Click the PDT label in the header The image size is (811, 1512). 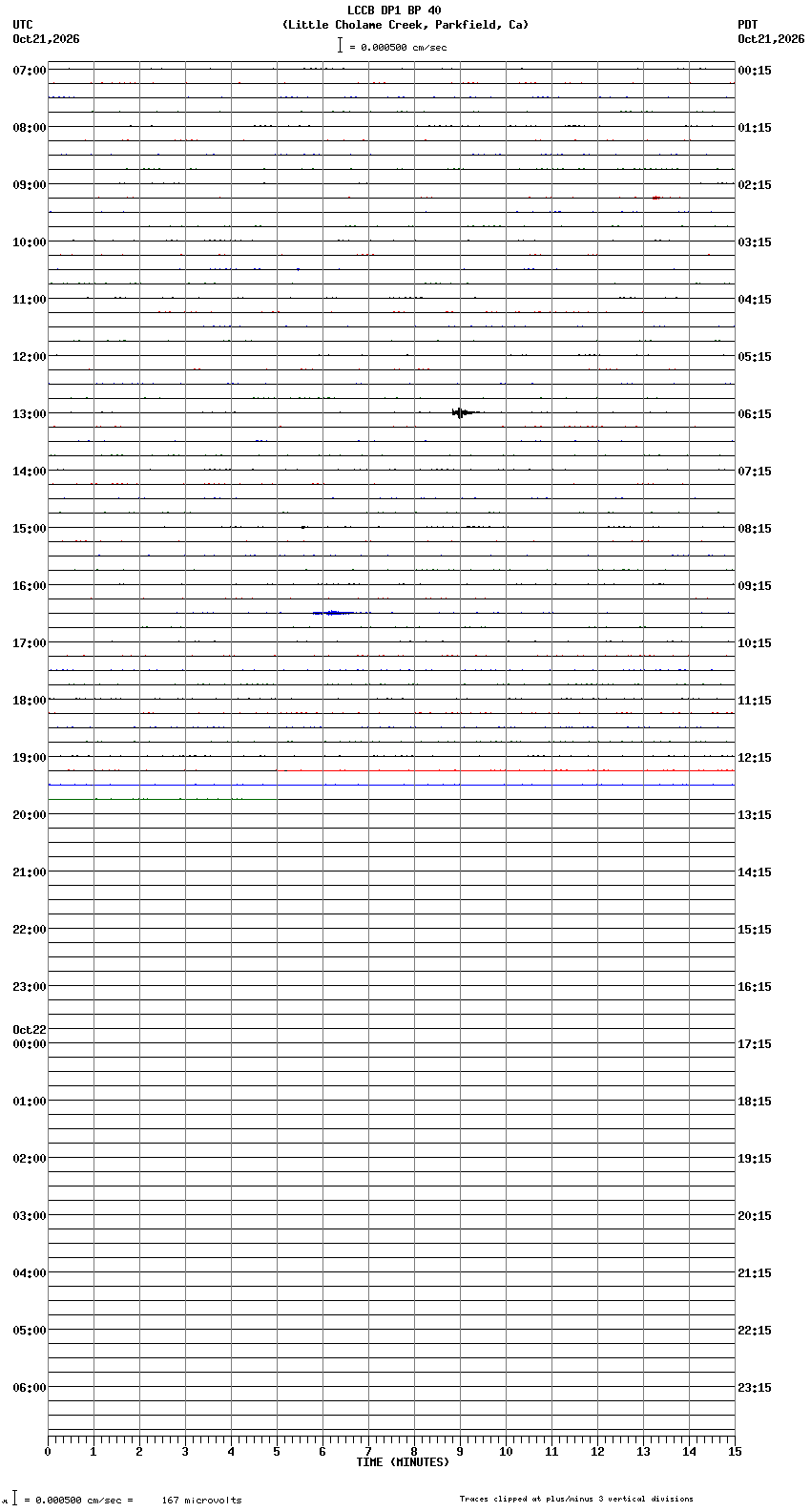point(747,25)
